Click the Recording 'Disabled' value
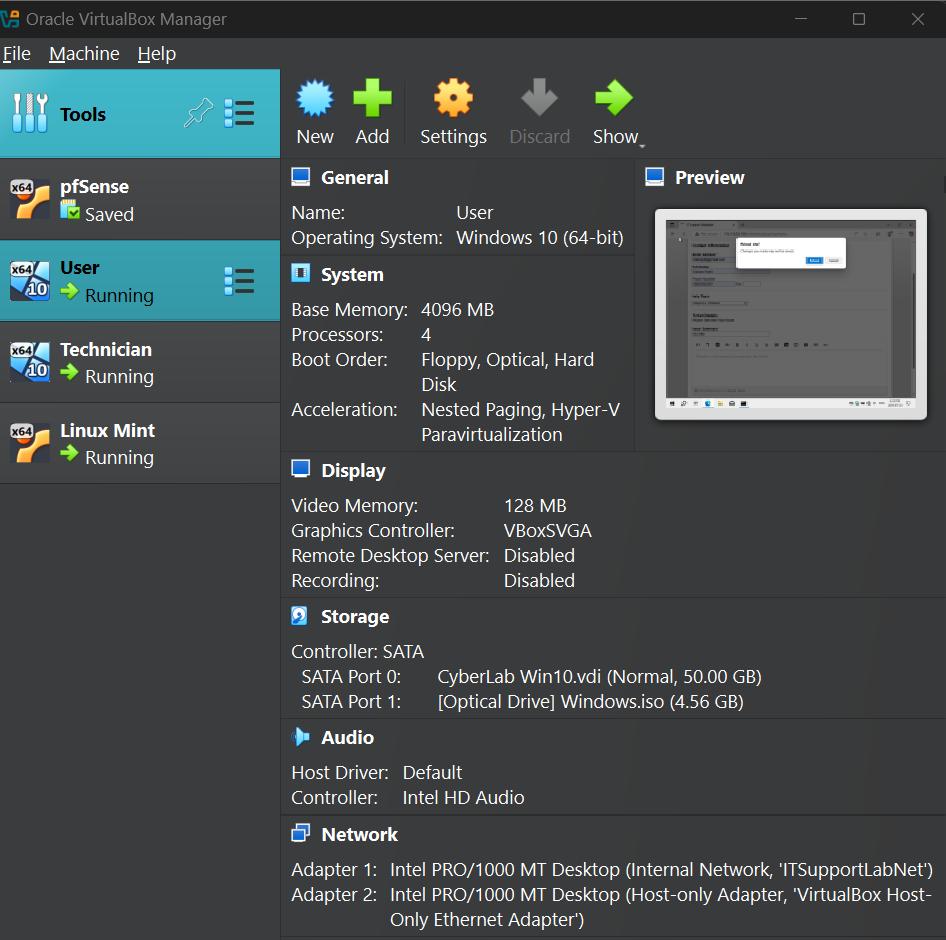946x940 pixels. tap(539, 580)
